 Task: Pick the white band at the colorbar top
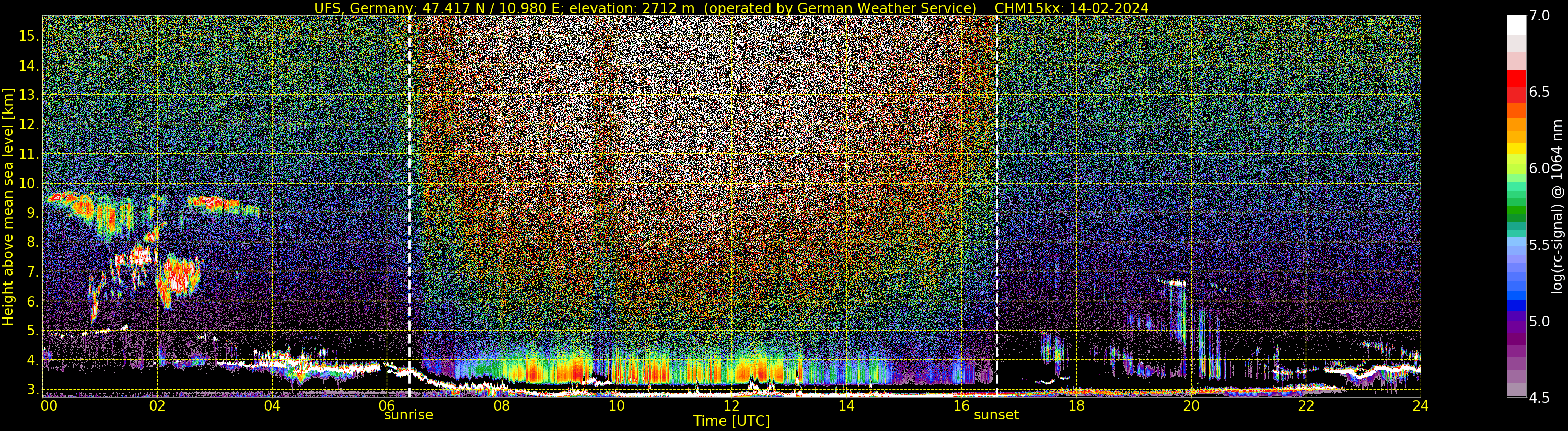(x=1516, y=25)
